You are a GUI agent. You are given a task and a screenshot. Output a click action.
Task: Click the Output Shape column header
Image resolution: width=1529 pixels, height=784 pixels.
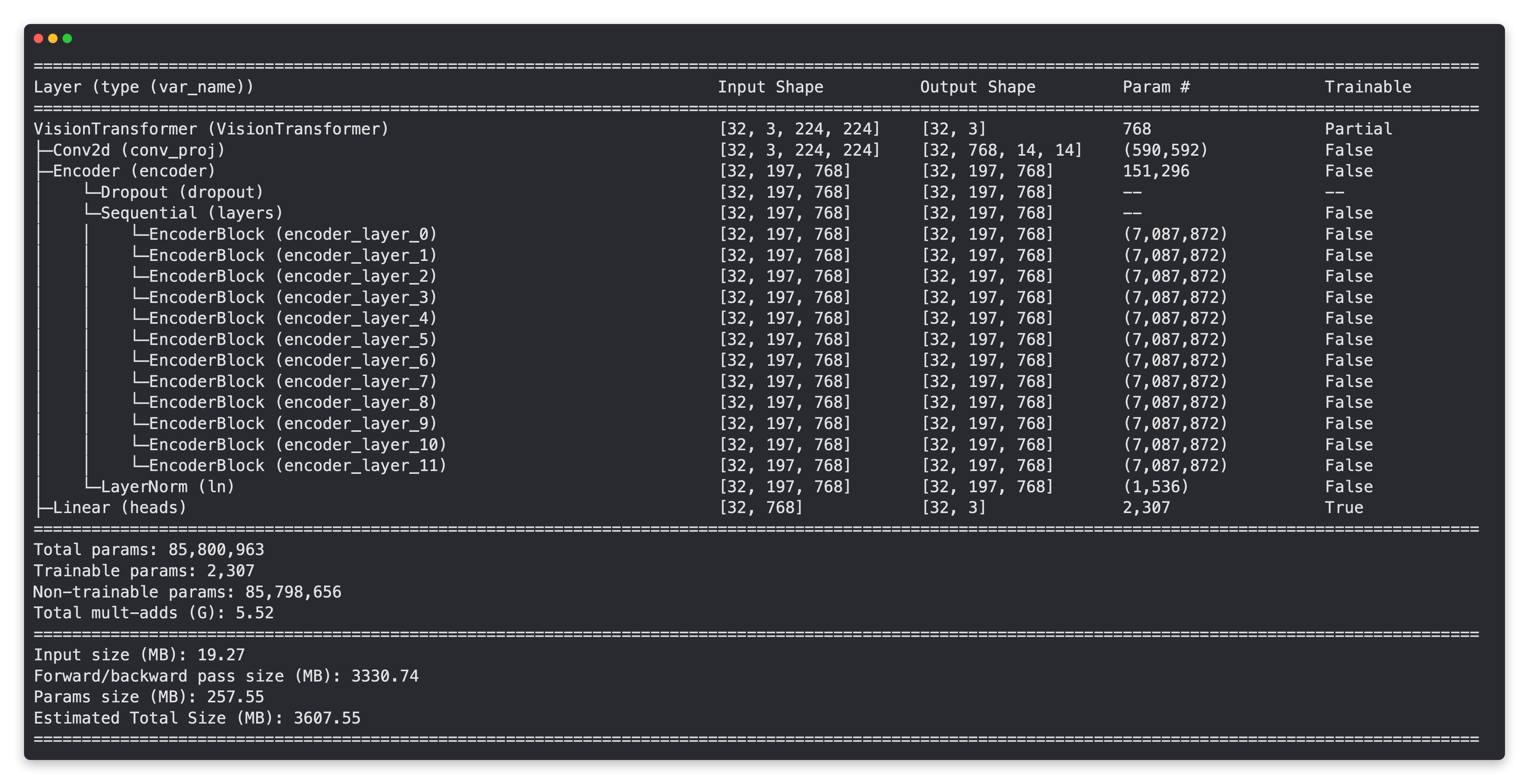977,87
